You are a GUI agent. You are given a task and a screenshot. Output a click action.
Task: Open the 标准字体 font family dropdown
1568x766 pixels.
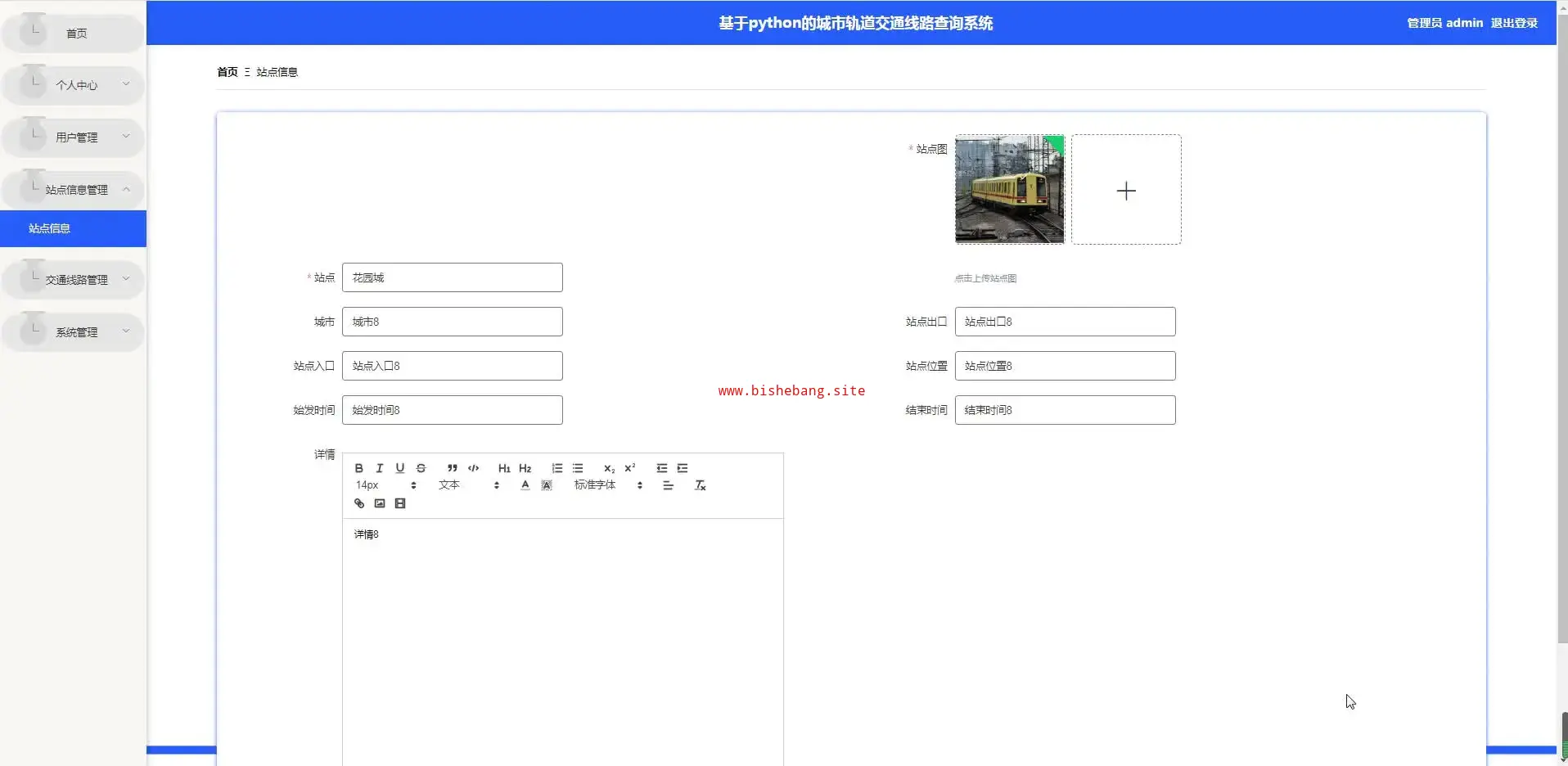607,485
